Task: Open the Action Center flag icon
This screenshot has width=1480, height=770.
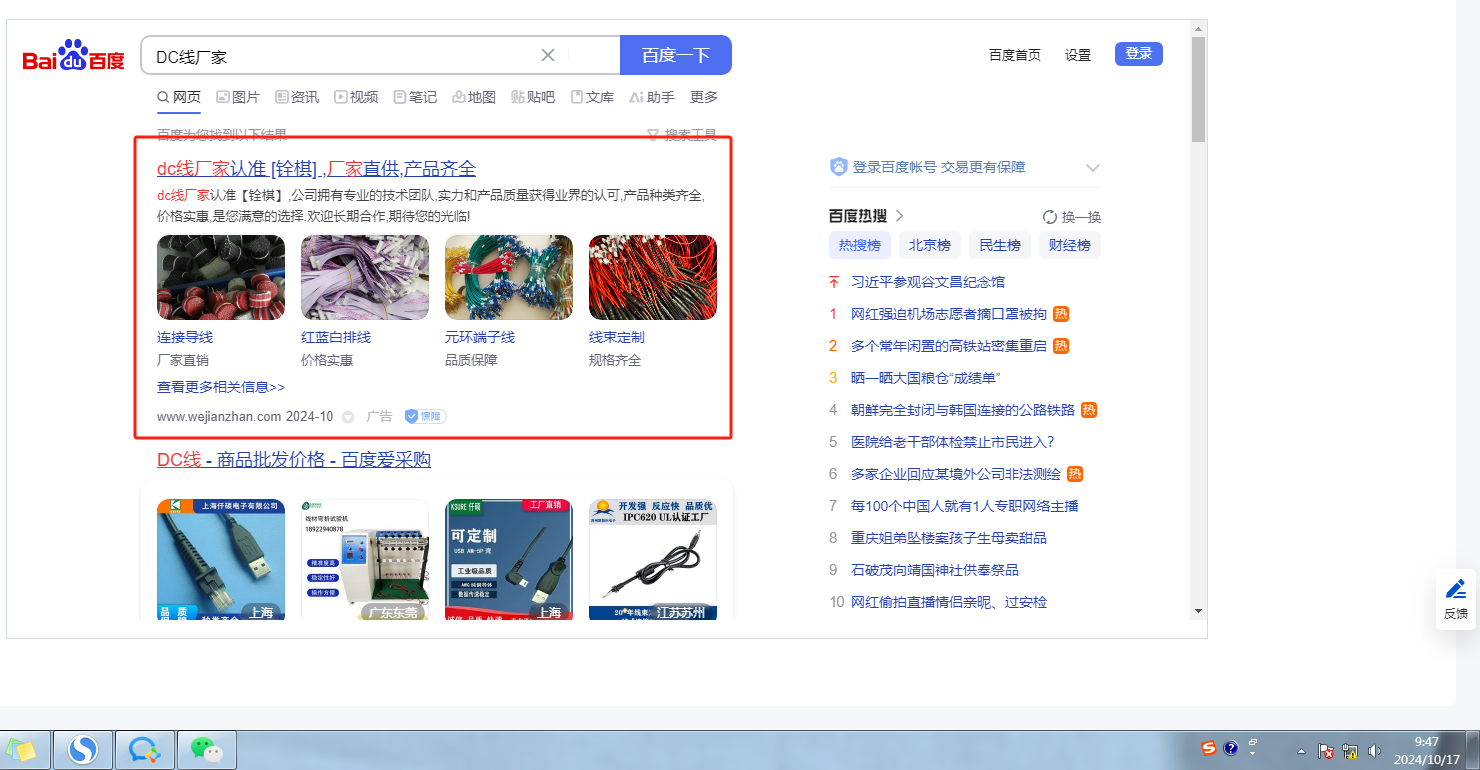Action: (x=1327, y=750)
